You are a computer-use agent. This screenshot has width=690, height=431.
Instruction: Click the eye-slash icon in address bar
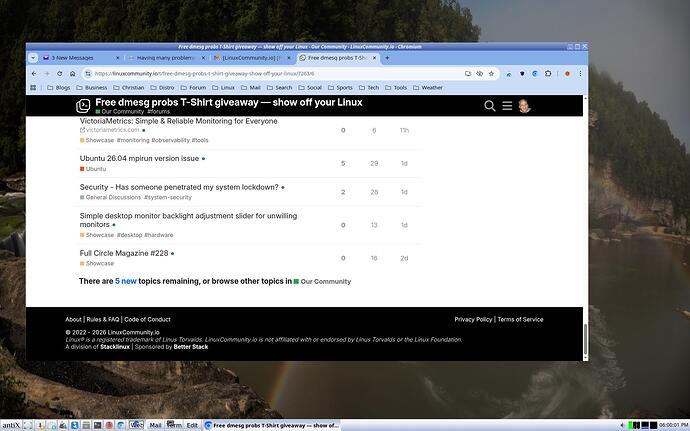tap(480, 74)
